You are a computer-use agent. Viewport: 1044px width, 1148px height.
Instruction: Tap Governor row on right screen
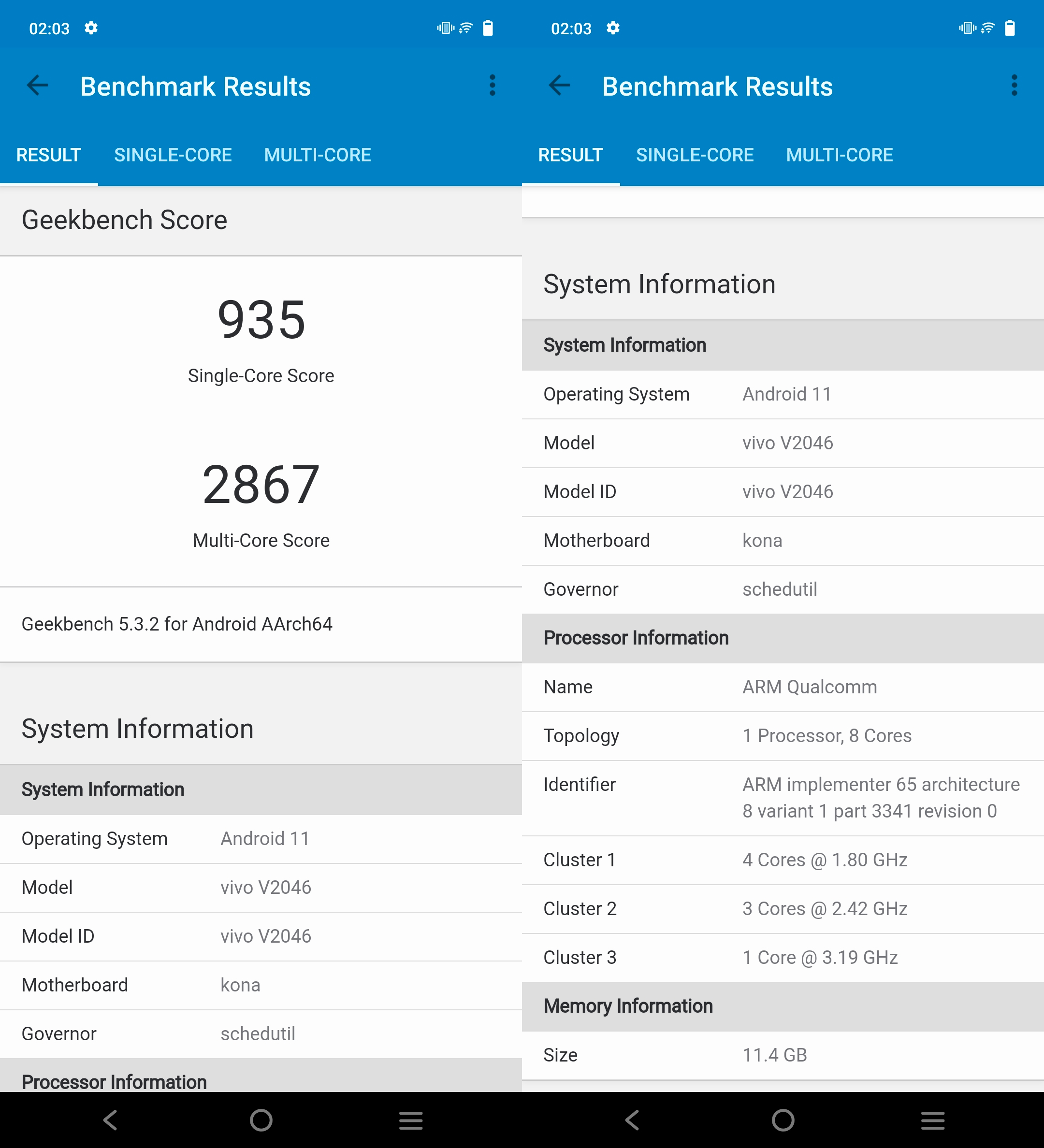click(x=783, y=589)
